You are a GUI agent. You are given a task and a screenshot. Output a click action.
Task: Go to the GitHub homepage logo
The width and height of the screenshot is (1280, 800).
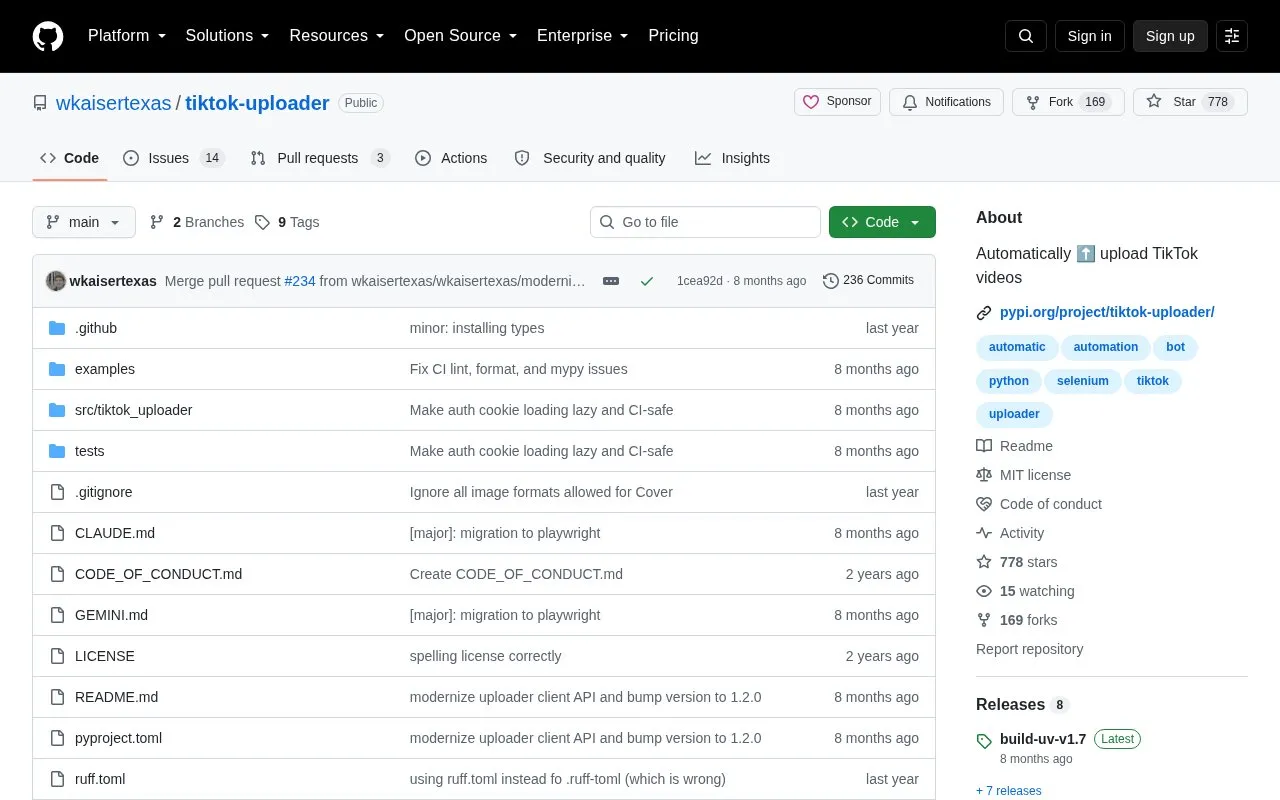[x=48, y=36]
